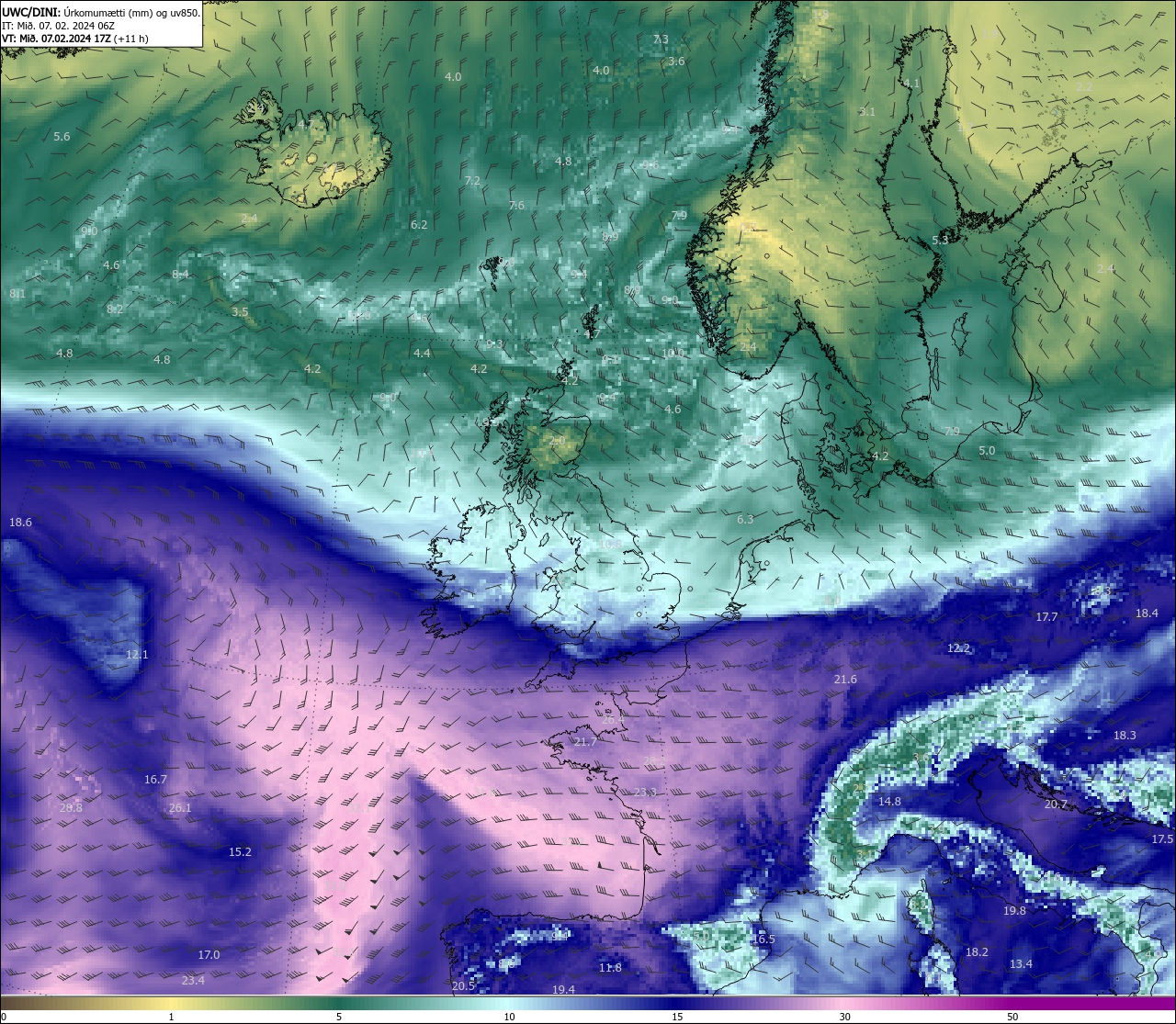Click the VT valid time line 17Z
1176x1024 pixels.
pyautogui.click(x=75, y=39)
